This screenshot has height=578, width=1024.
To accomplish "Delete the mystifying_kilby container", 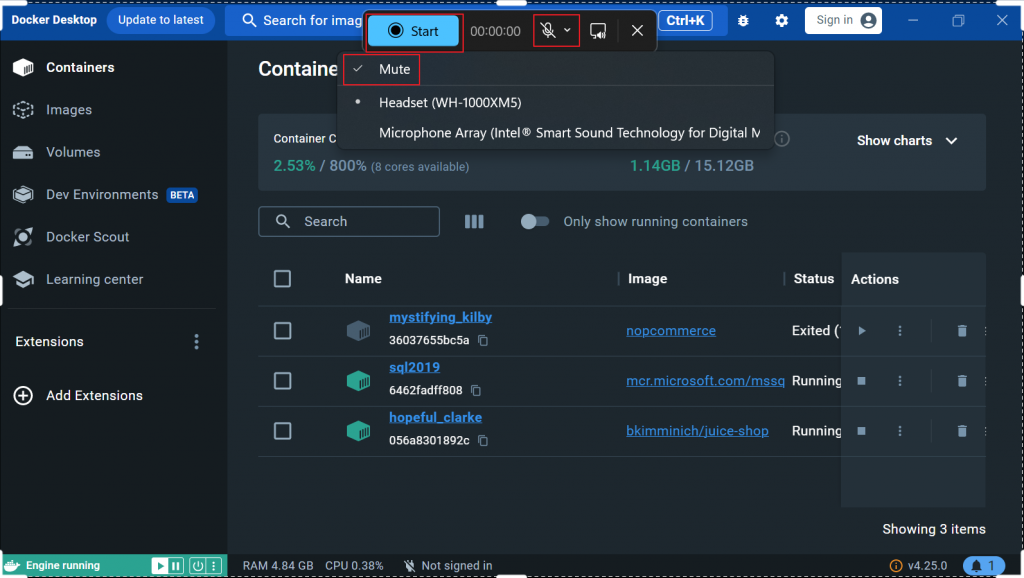I will point(962,331).
